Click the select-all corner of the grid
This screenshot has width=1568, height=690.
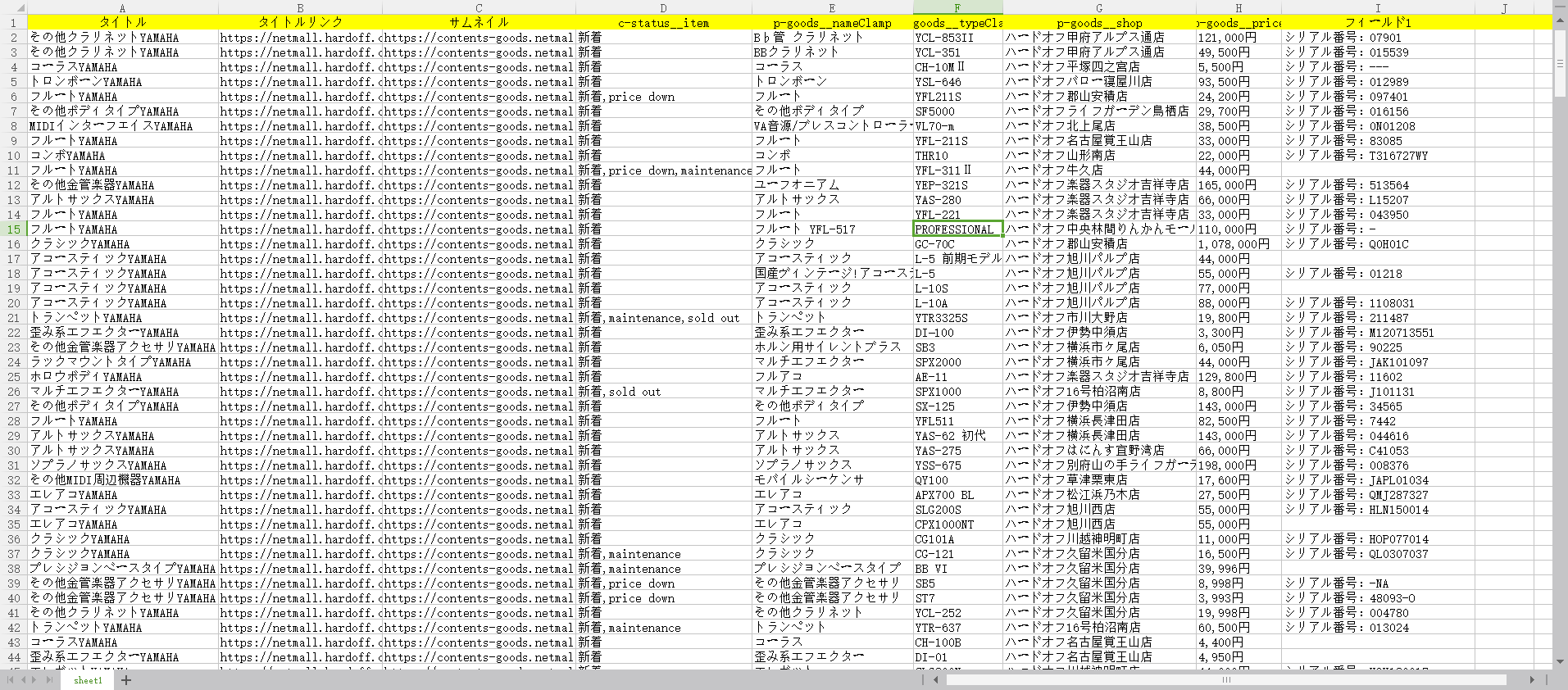[13, 8]
